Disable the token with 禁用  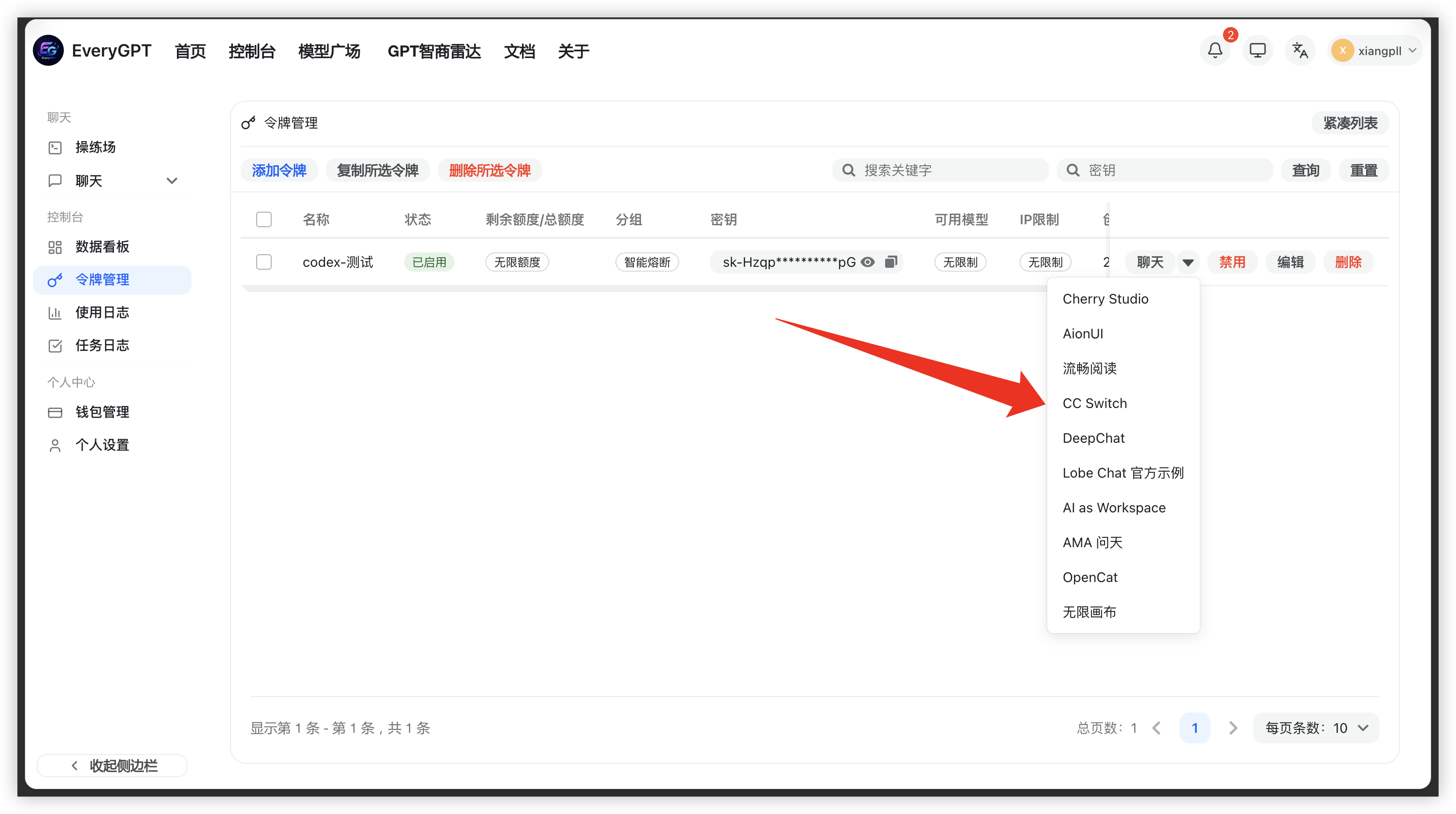(1232, 262)
